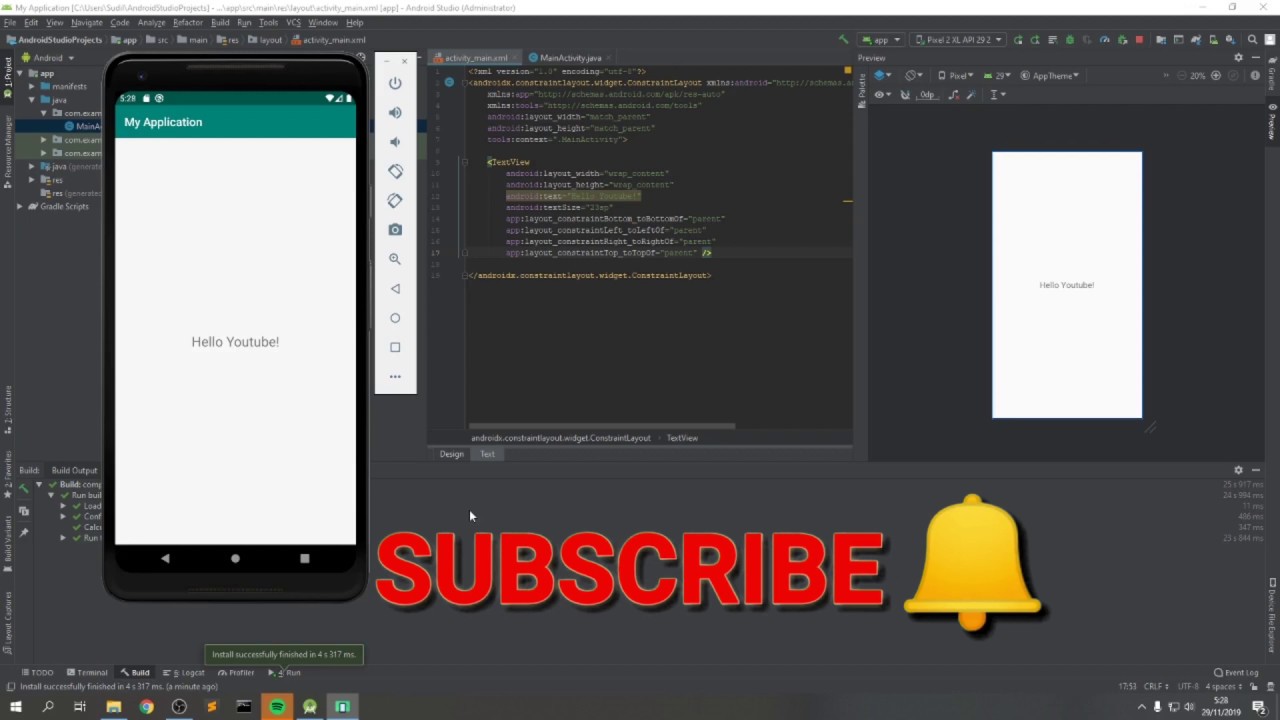The image size is (1280, 720).
Task: Open the preview view options eye dropdown
Action: (x=883, y=95)
